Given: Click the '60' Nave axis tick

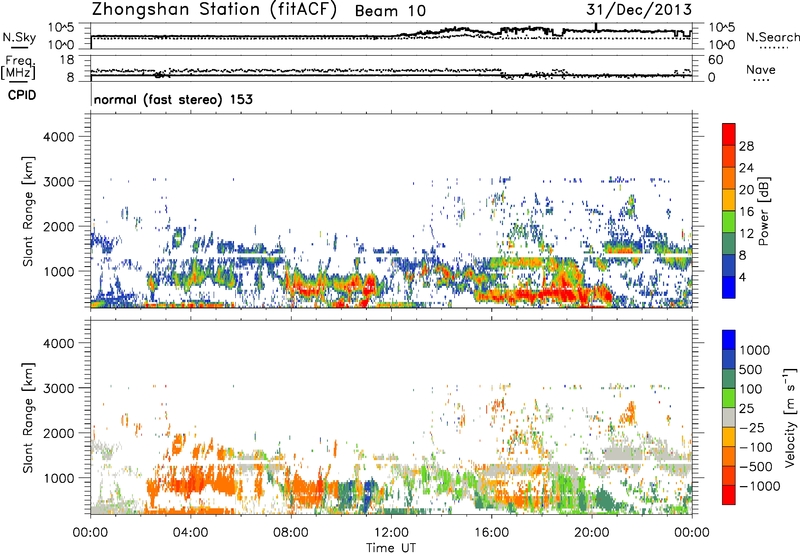Looking at the screenshot, I should pos(715,60).
